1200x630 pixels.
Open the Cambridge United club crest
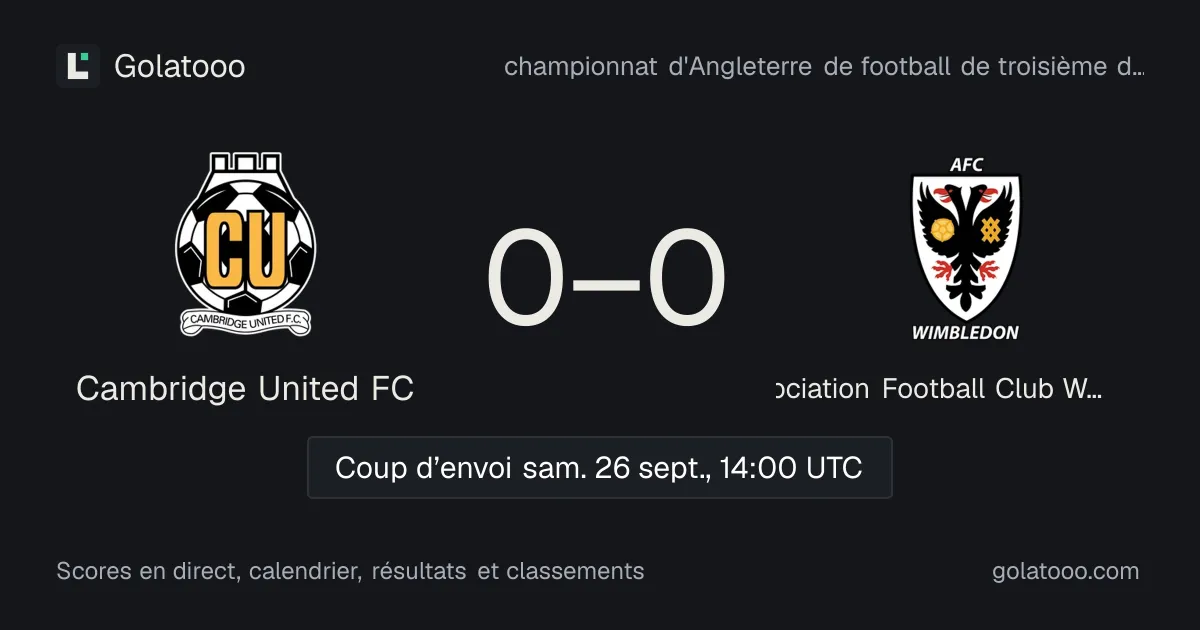coord(246,244)
